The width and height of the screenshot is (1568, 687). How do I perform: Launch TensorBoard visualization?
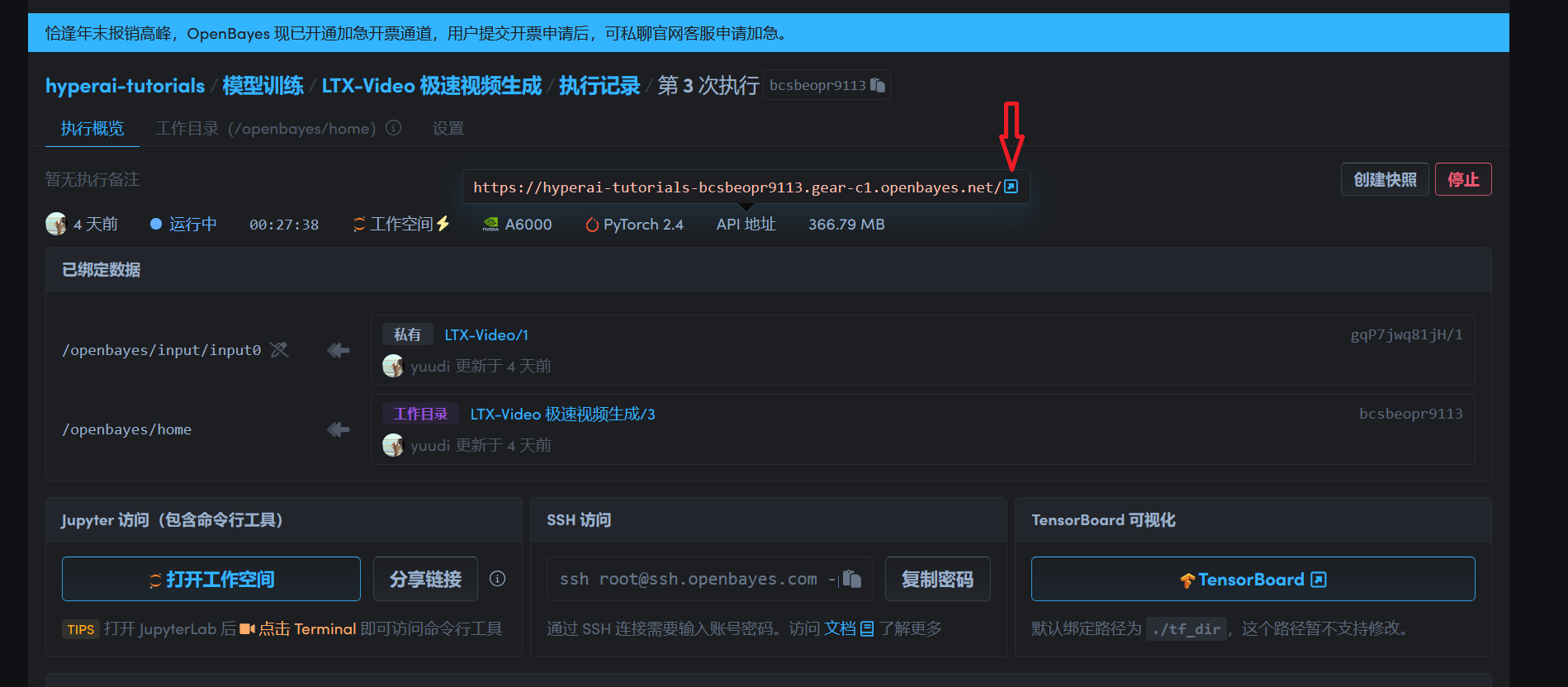[1253, 579]
